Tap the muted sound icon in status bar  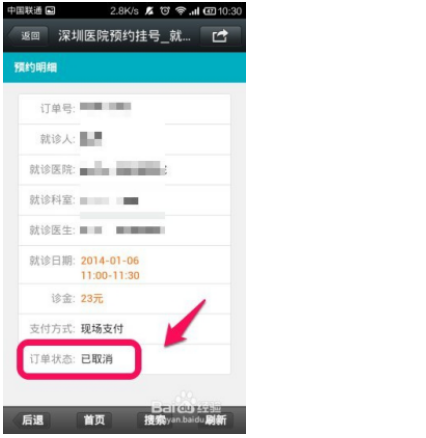pyautogui.click(x=149, y=11)
